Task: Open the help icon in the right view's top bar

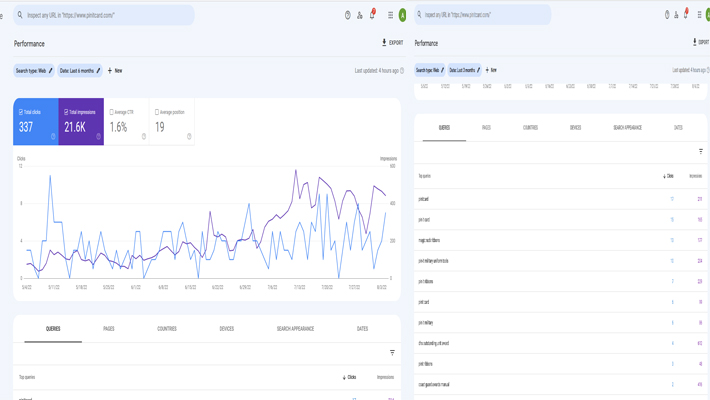Action: coord(667,15)
